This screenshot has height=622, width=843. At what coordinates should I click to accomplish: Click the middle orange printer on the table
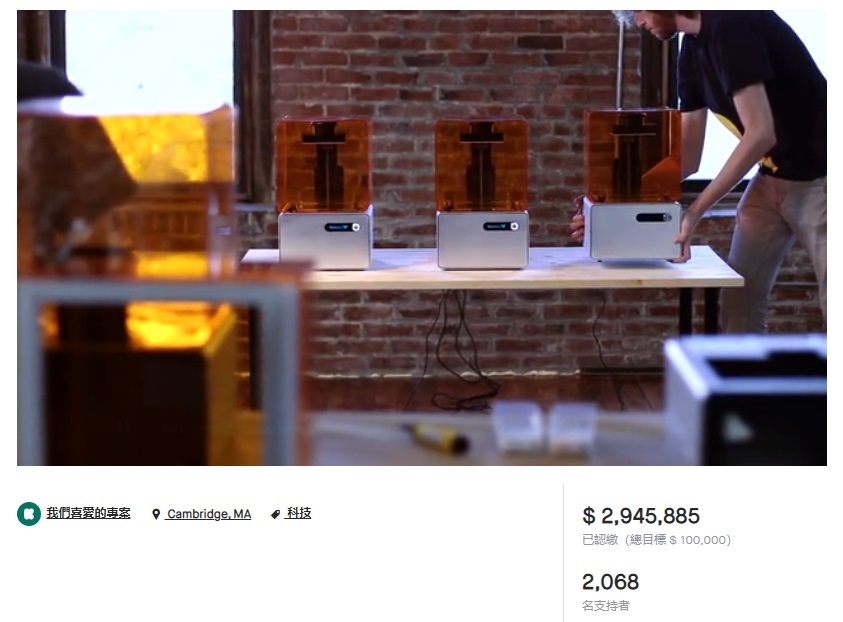pos(482,194)
